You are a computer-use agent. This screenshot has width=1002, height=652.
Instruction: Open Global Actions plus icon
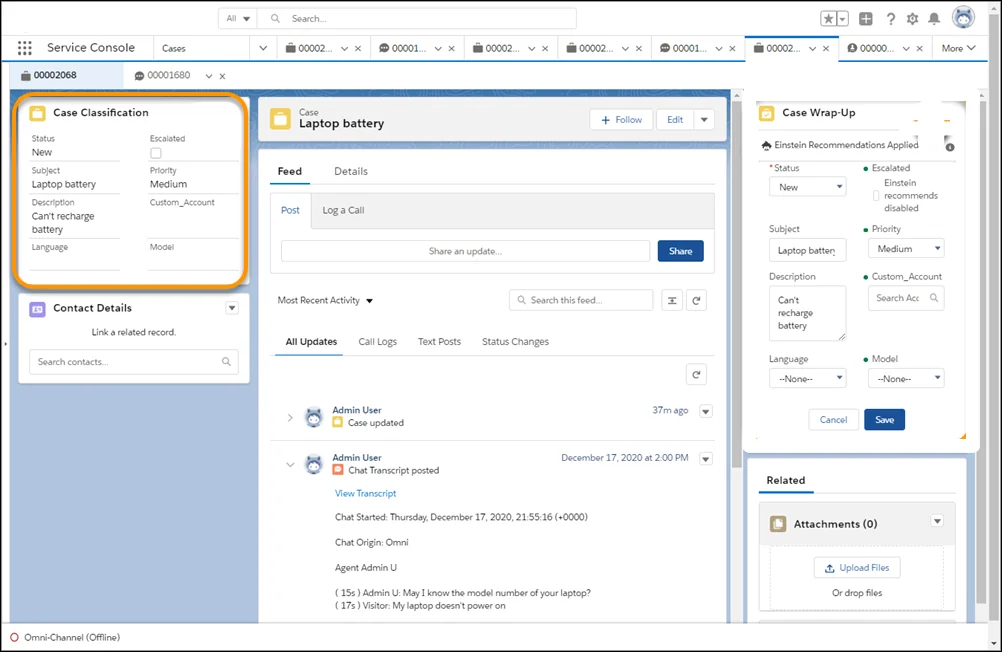[866, 19]
